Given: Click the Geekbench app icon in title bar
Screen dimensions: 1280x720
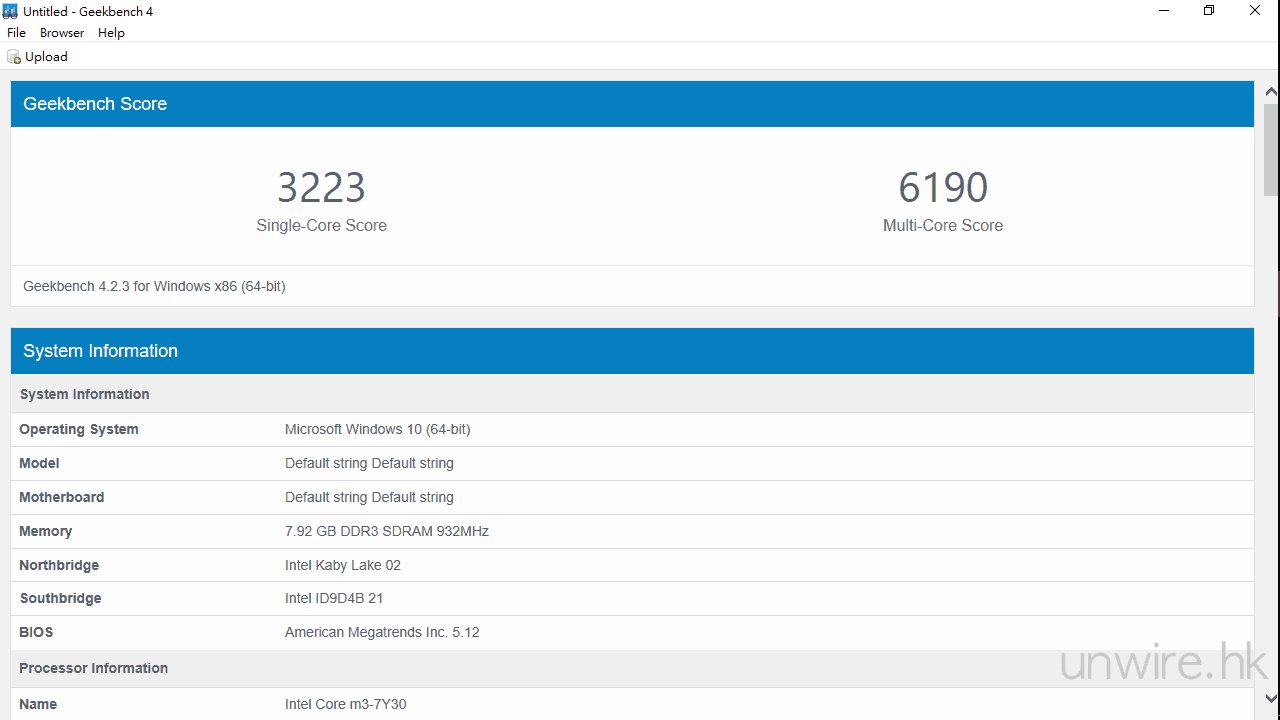Looking at the screenshot, I should (x=11, y=11).
